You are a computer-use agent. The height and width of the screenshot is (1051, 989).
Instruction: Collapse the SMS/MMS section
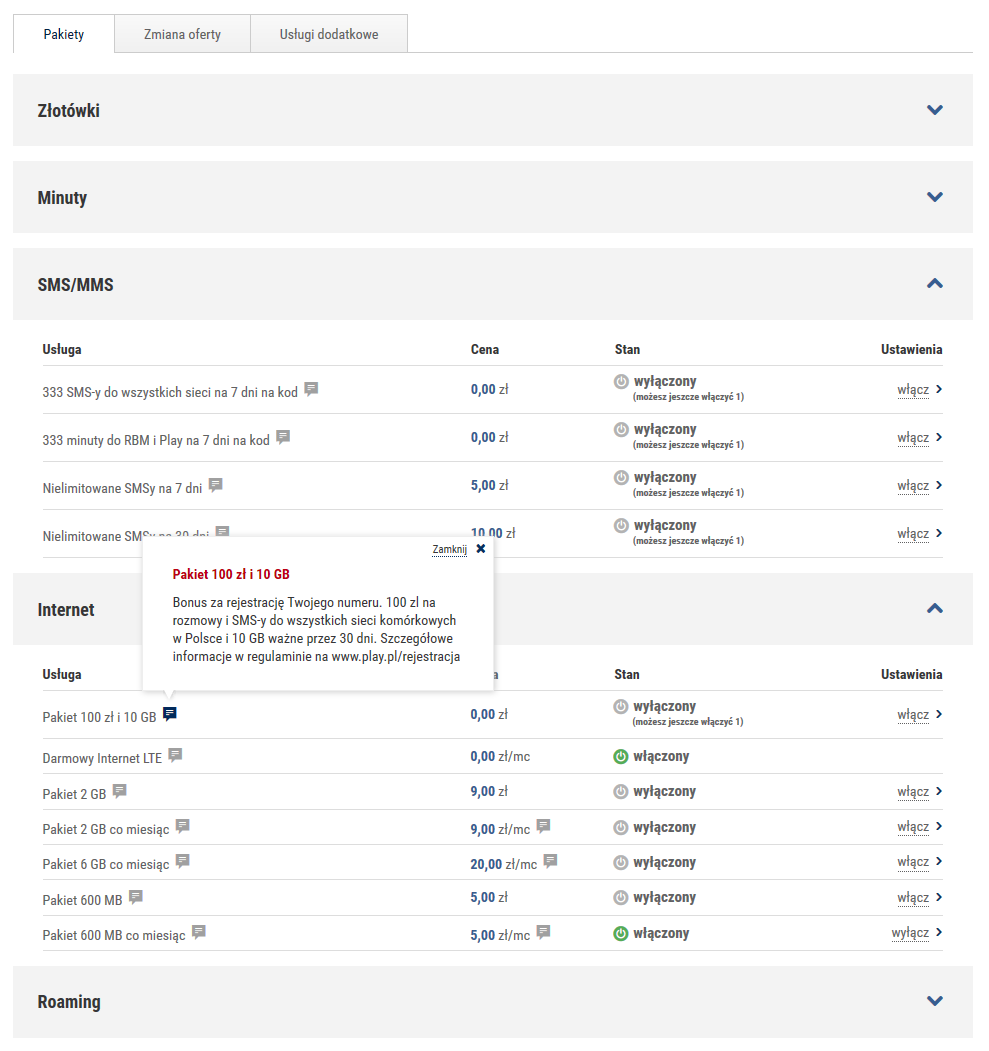[x=934, y=284]
